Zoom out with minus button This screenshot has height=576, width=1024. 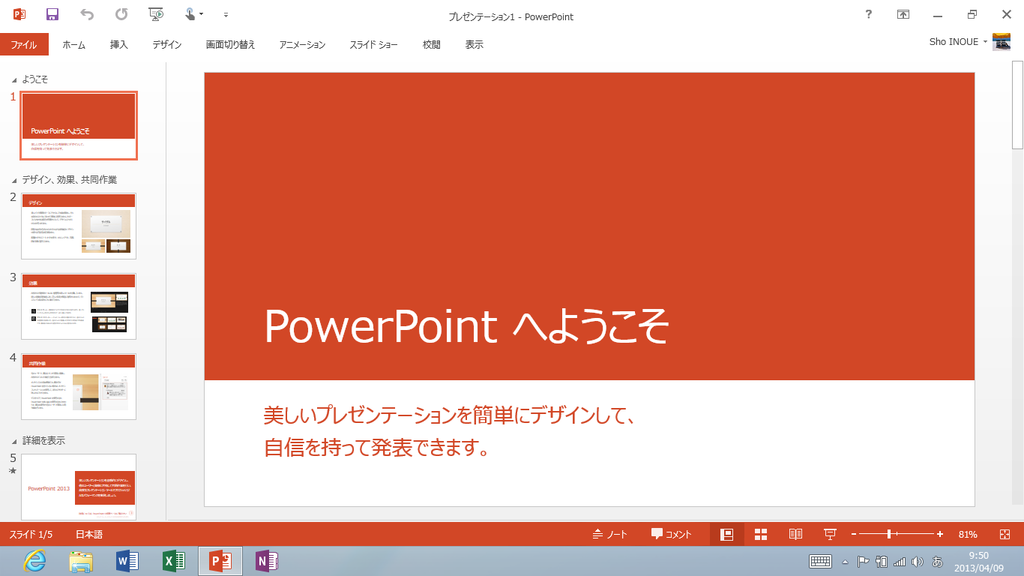coord(854,534)
